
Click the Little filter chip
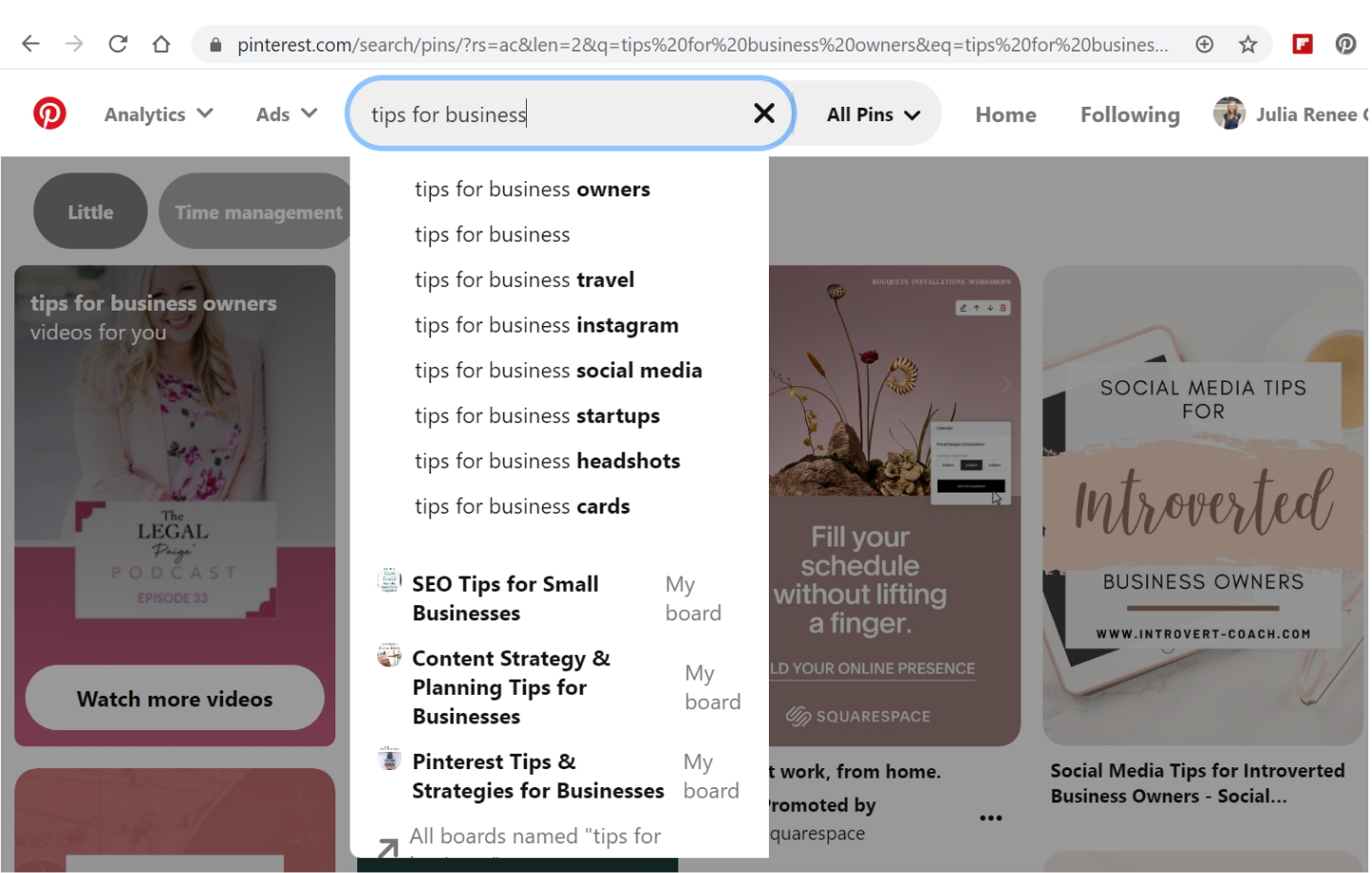point(91,212)
